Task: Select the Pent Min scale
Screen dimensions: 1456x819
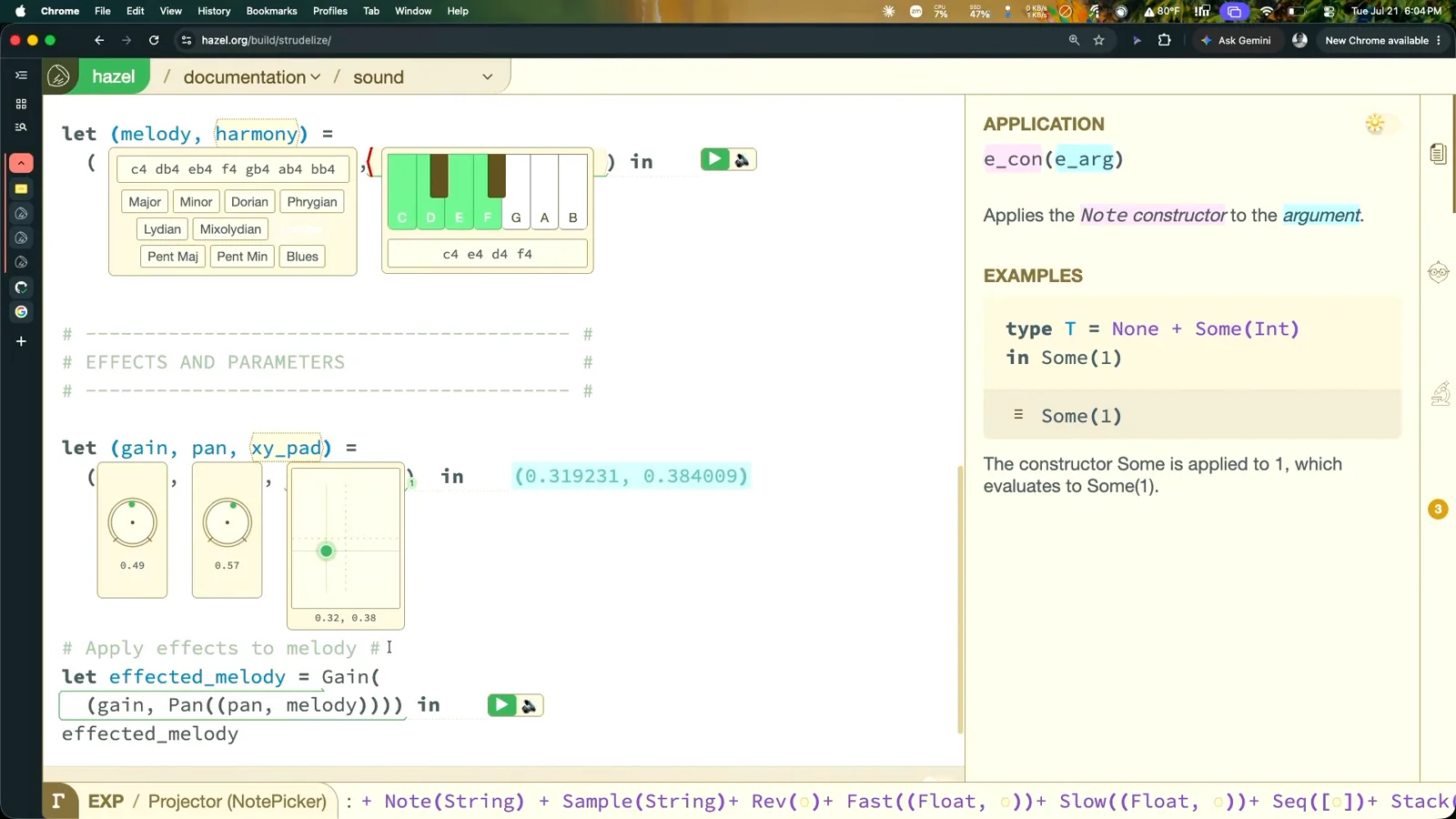Action: pyautogui.click(x=242, y=257)
